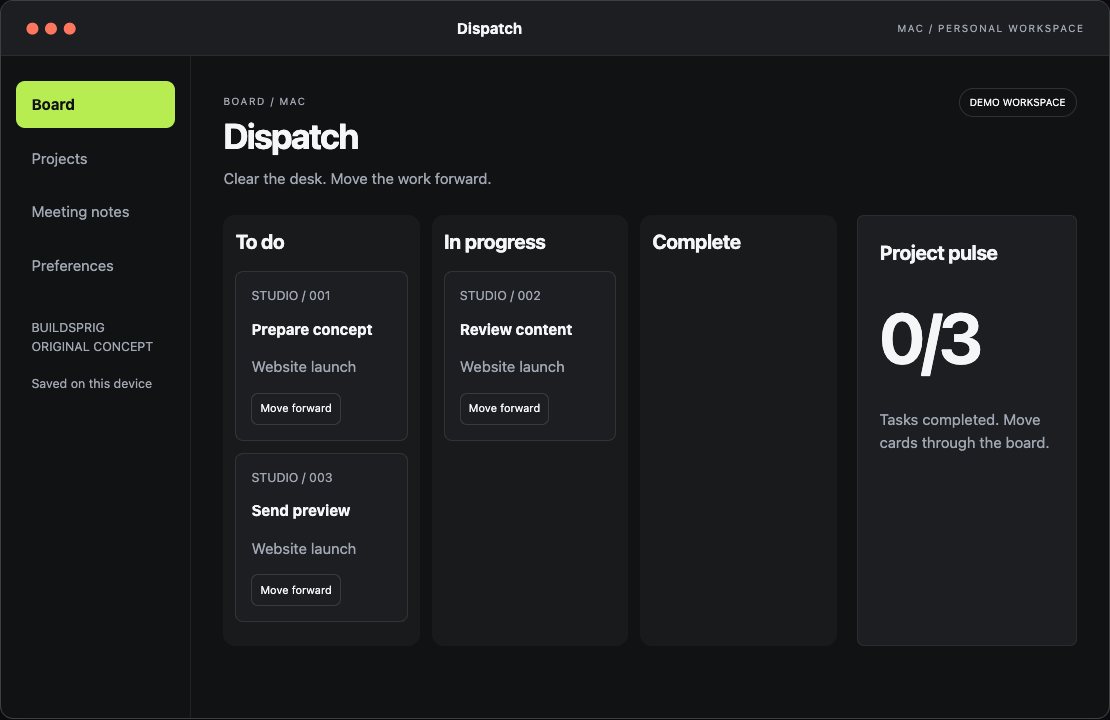Click the 0/3 tasks completed counter
The width and height of the screenshot is (1110, 720).
click(930, 341)
